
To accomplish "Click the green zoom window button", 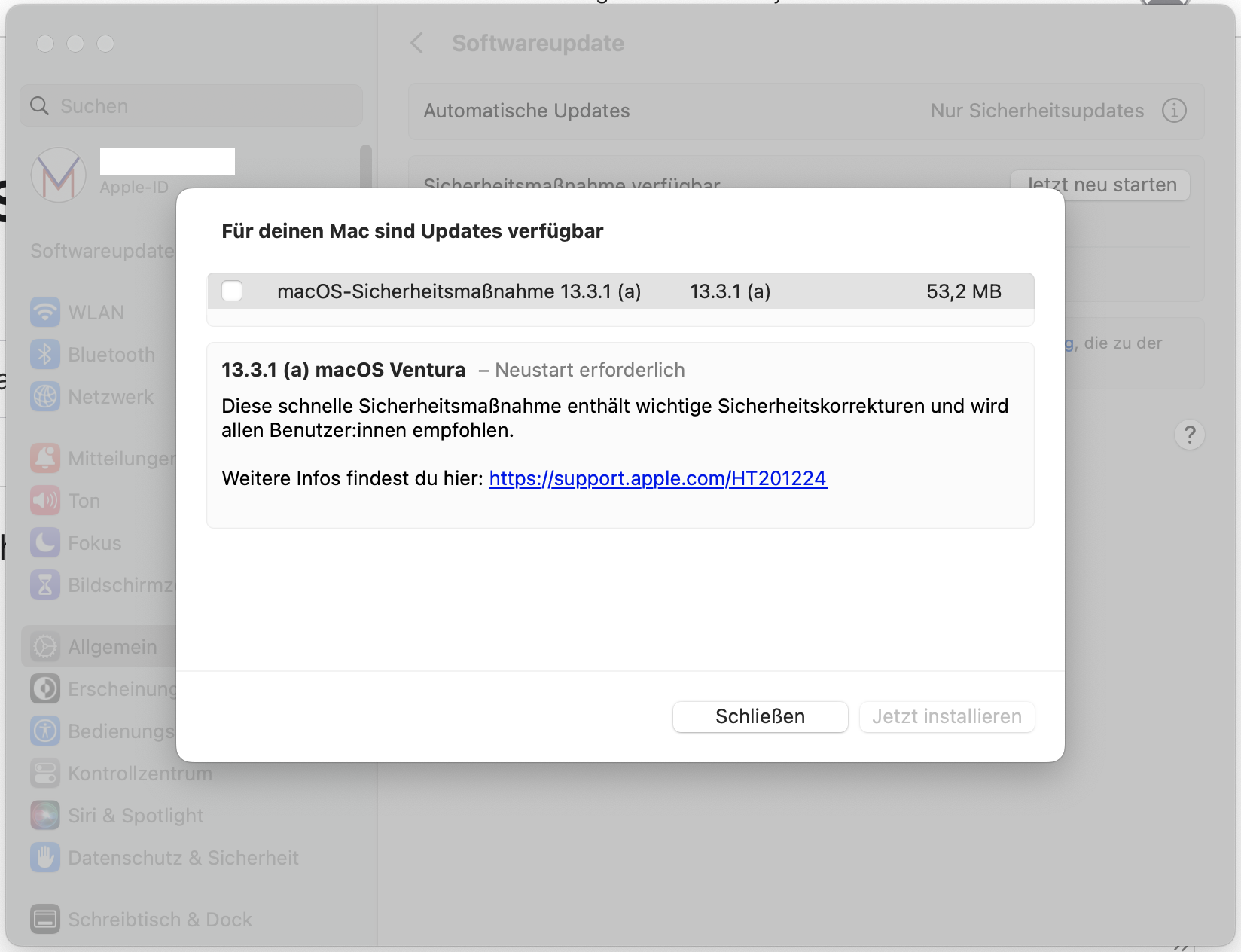I will pyautogui.click(x=105, y=44).
